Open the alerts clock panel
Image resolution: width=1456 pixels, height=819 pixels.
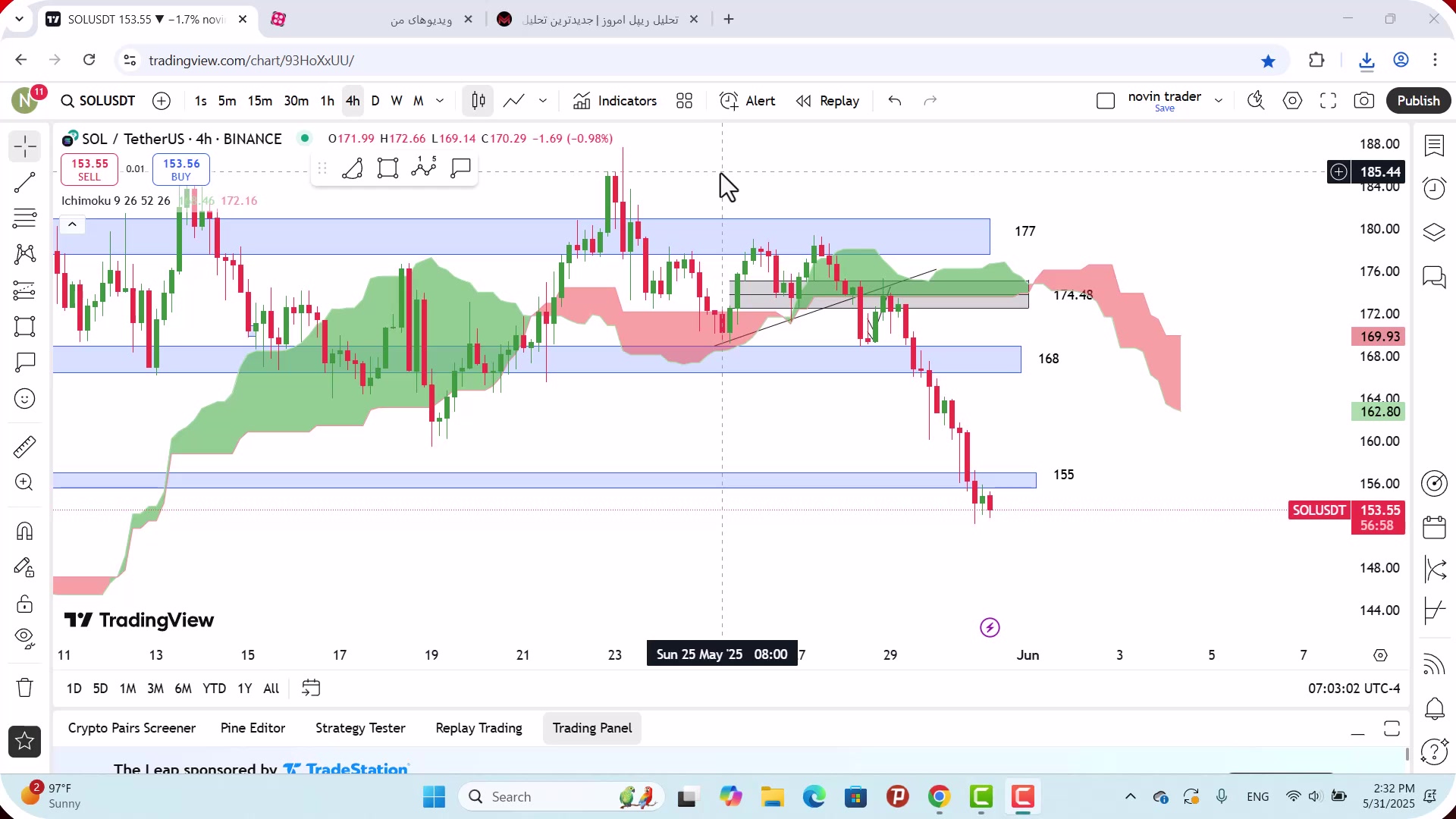pyautogui.click(x=1434, y=189)
